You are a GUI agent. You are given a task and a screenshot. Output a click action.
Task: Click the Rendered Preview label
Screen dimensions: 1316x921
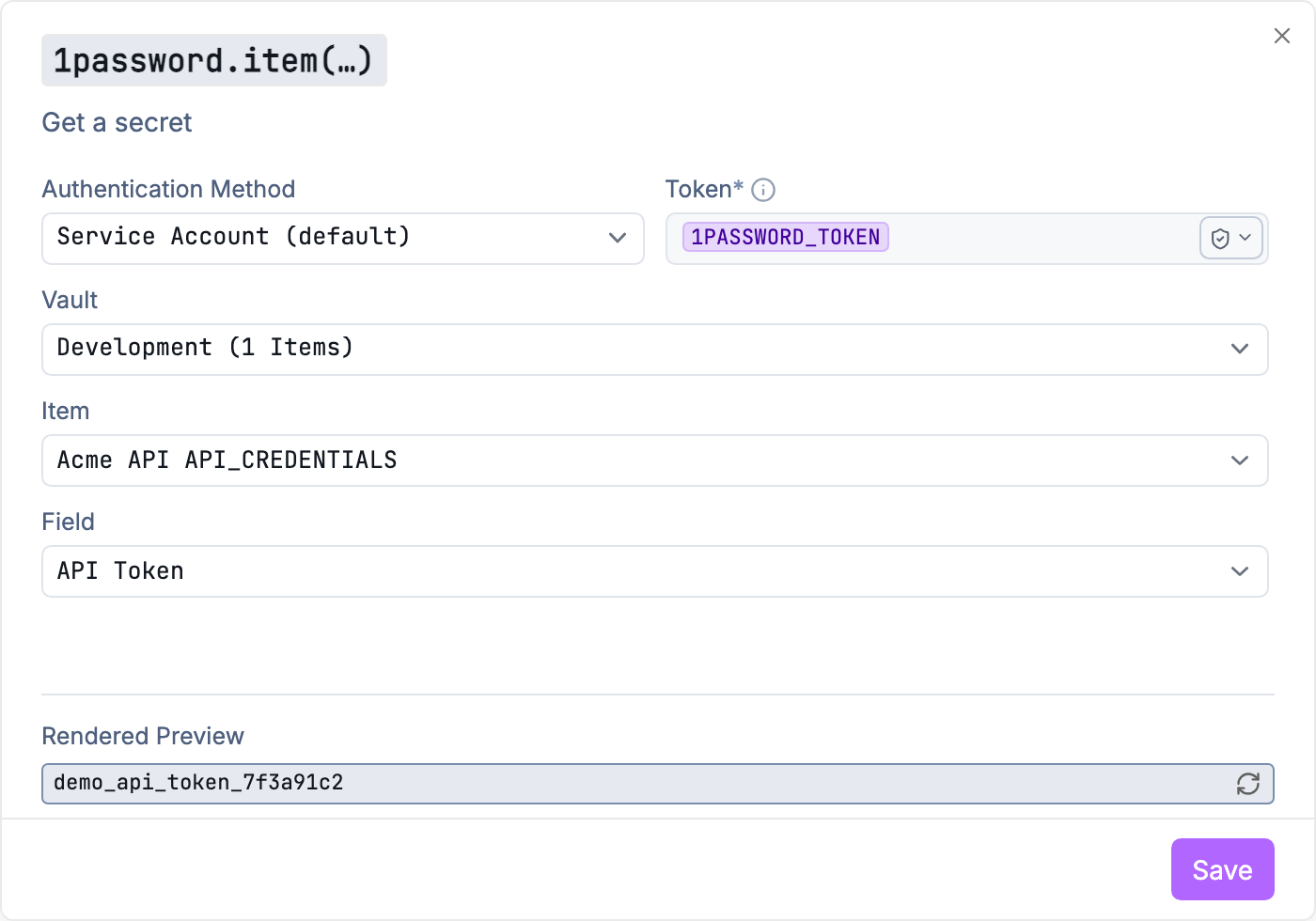click(143, 736)
